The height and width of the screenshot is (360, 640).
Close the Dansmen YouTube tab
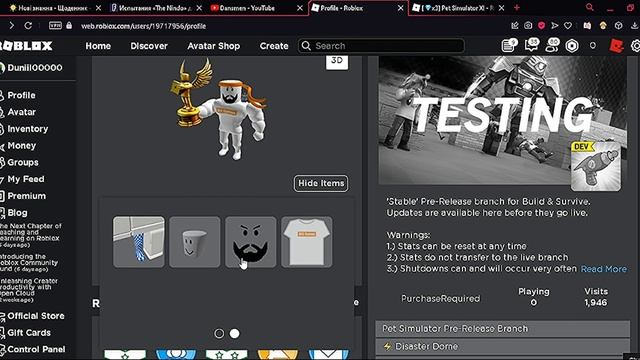click(300, 8)
